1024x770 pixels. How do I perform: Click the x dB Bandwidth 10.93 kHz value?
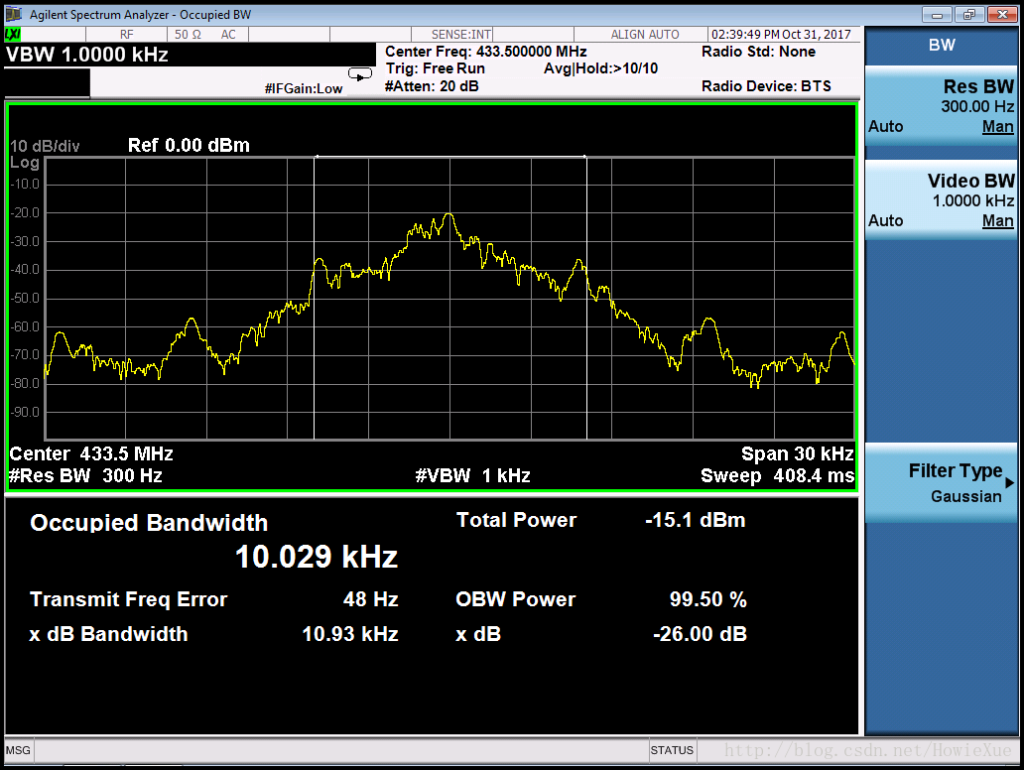350,634
